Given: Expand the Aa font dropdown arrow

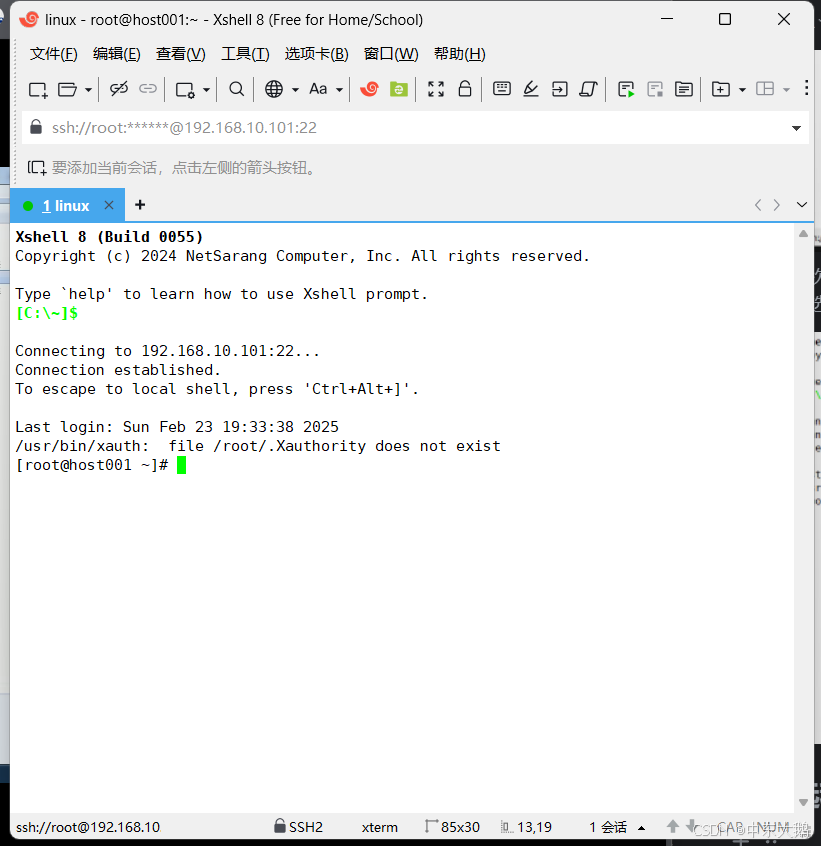Looking at the screenshot, I should click(x=339, y=90).
